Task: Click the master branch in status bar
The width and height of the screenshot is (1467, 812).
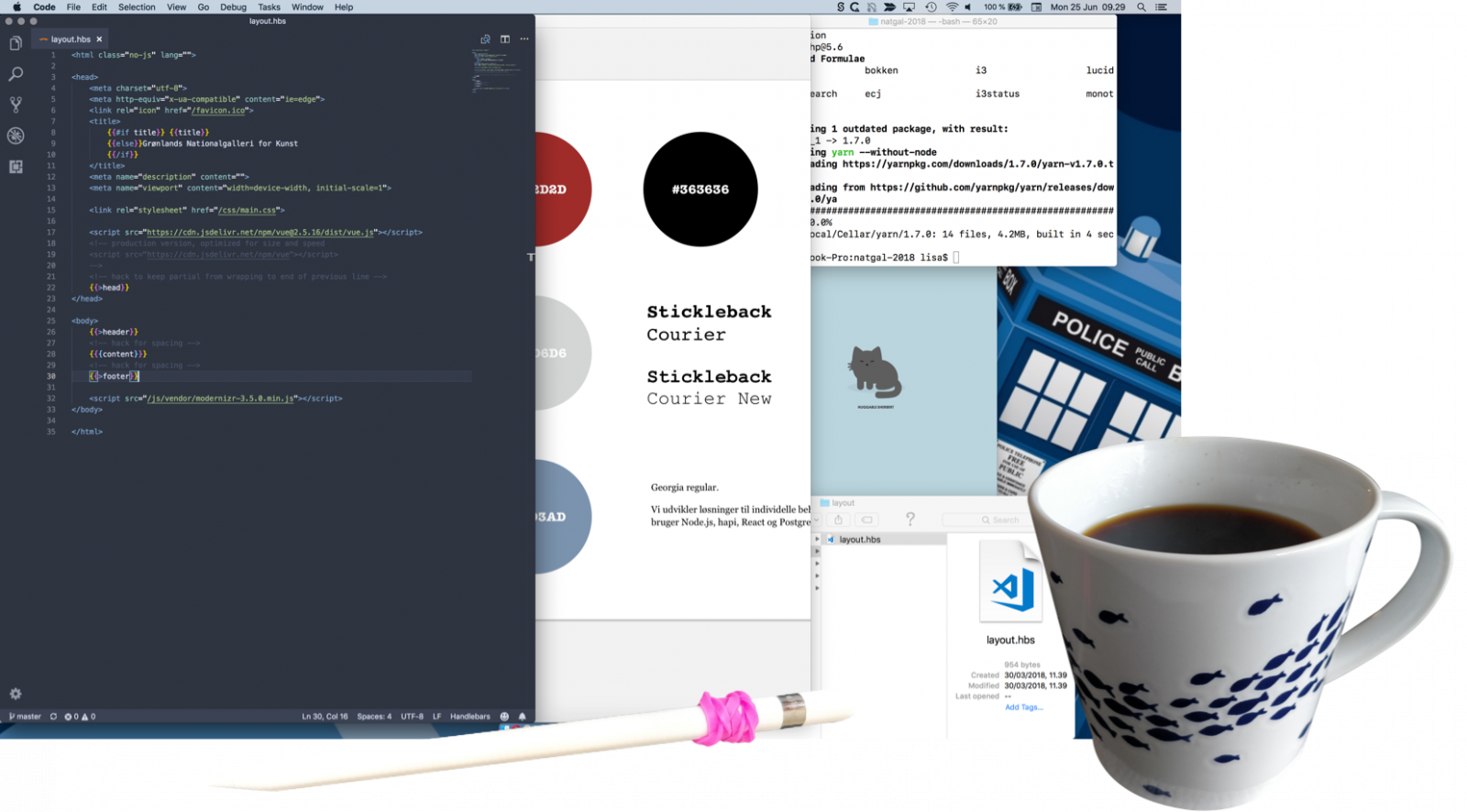Action: click(x=25, y=717)
